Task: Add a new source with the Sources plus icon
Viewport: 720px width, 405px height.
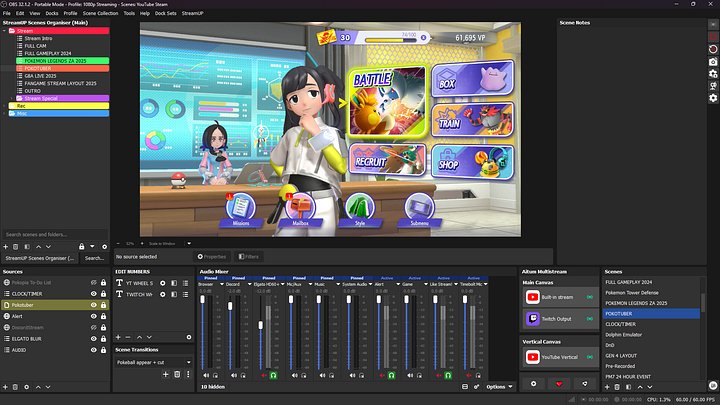Action: tap(6, 387)
